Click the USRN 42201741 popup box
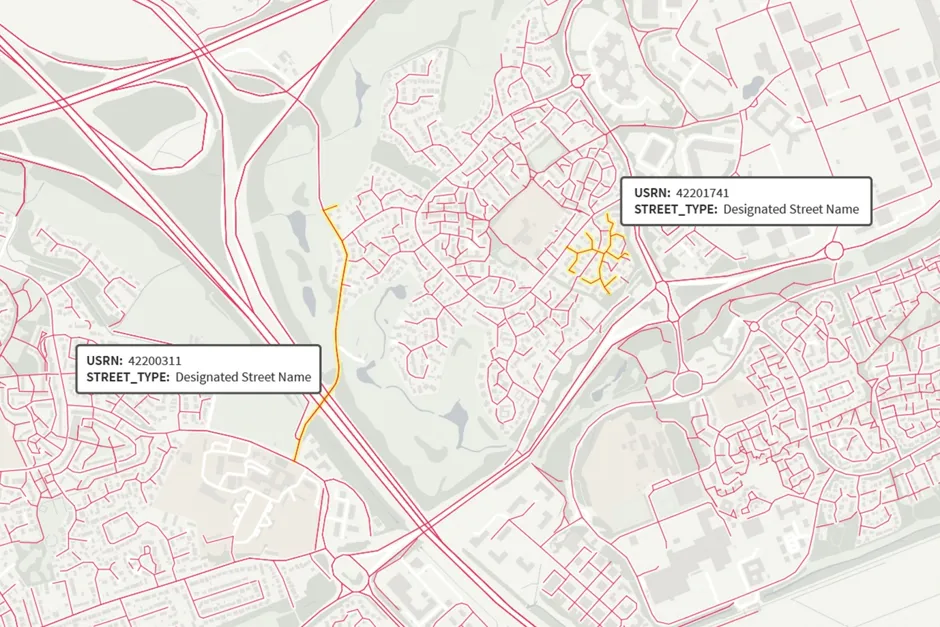This screenshot has width=940, height=627. point(746,201)
